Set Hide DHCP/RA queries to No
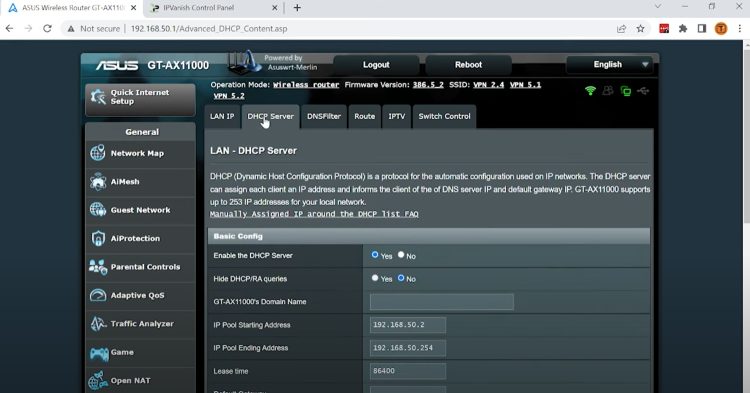 coord(401,278)
